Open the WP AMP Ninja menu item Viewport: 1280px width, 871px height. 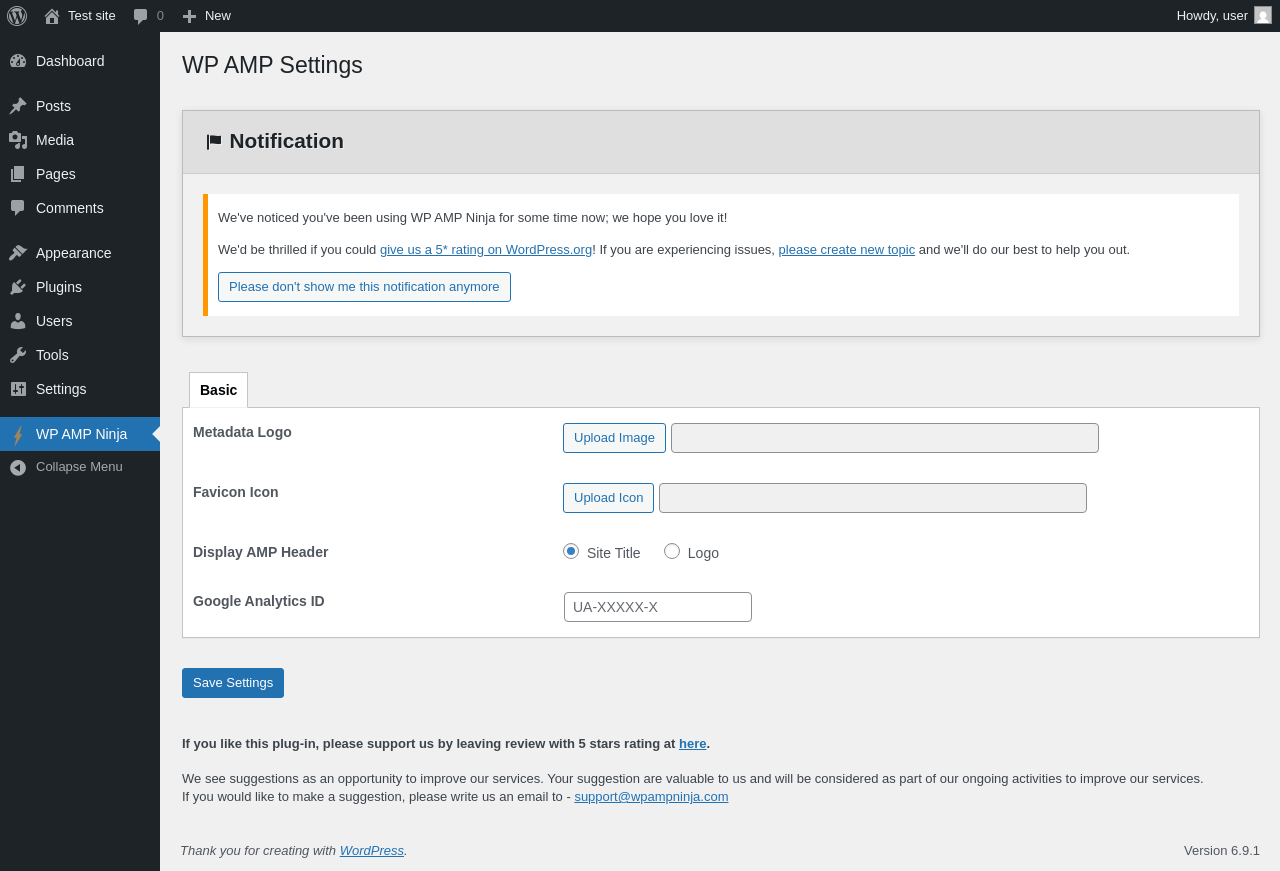coord(81,434)
